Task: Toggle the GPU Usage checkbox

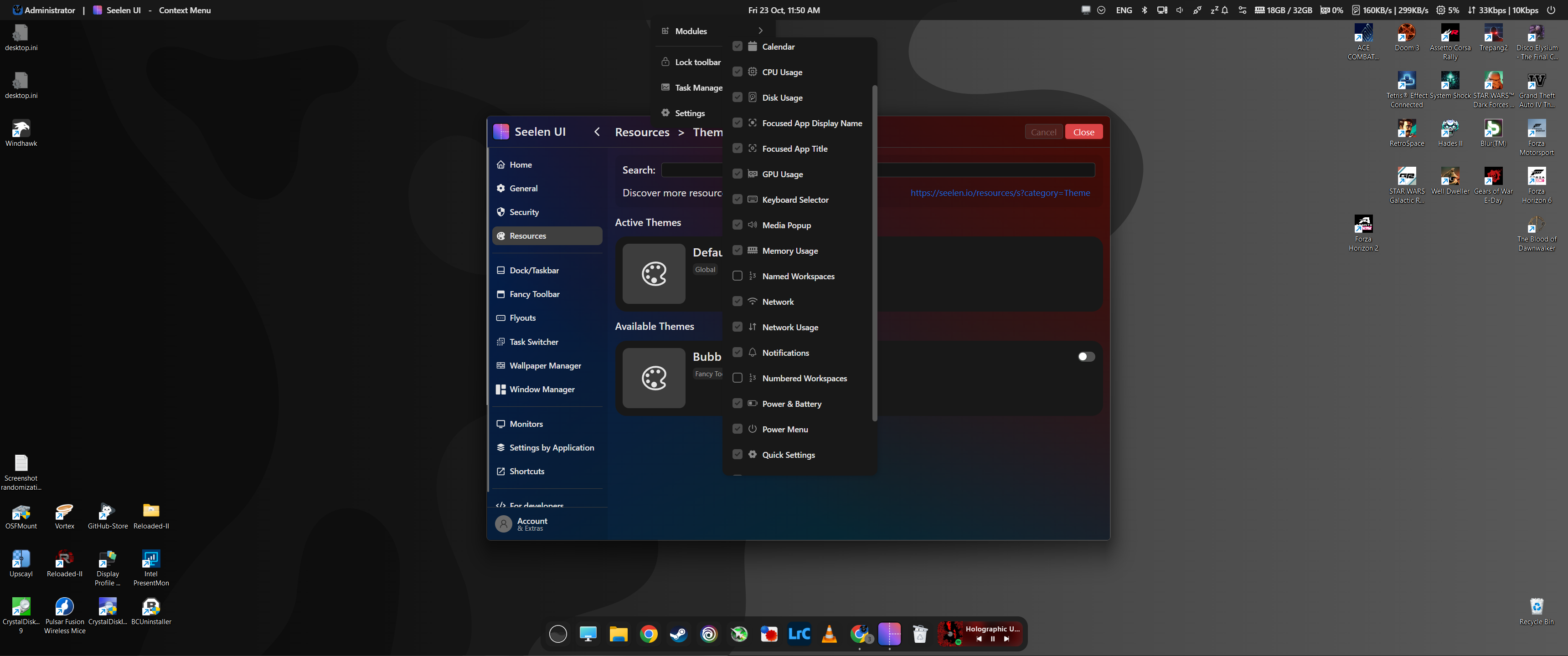Action: 737,174
